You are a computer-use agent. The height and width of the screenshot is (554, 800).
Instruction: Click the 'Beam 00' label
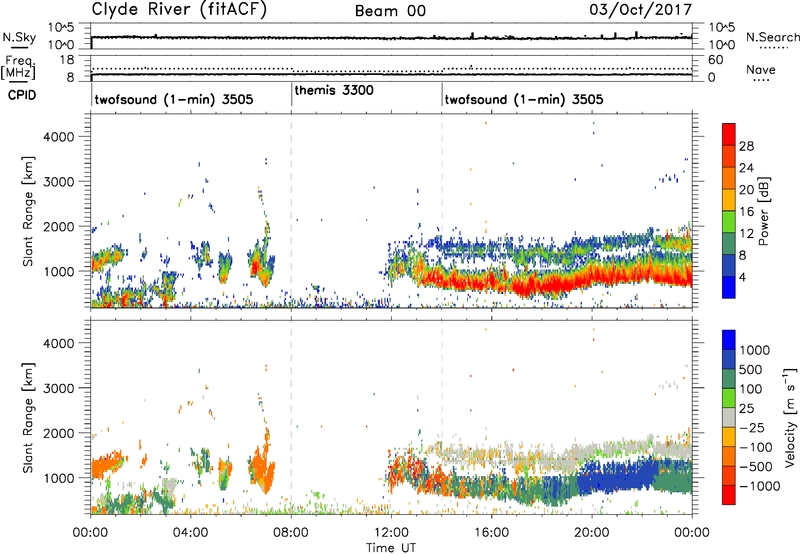390,11
